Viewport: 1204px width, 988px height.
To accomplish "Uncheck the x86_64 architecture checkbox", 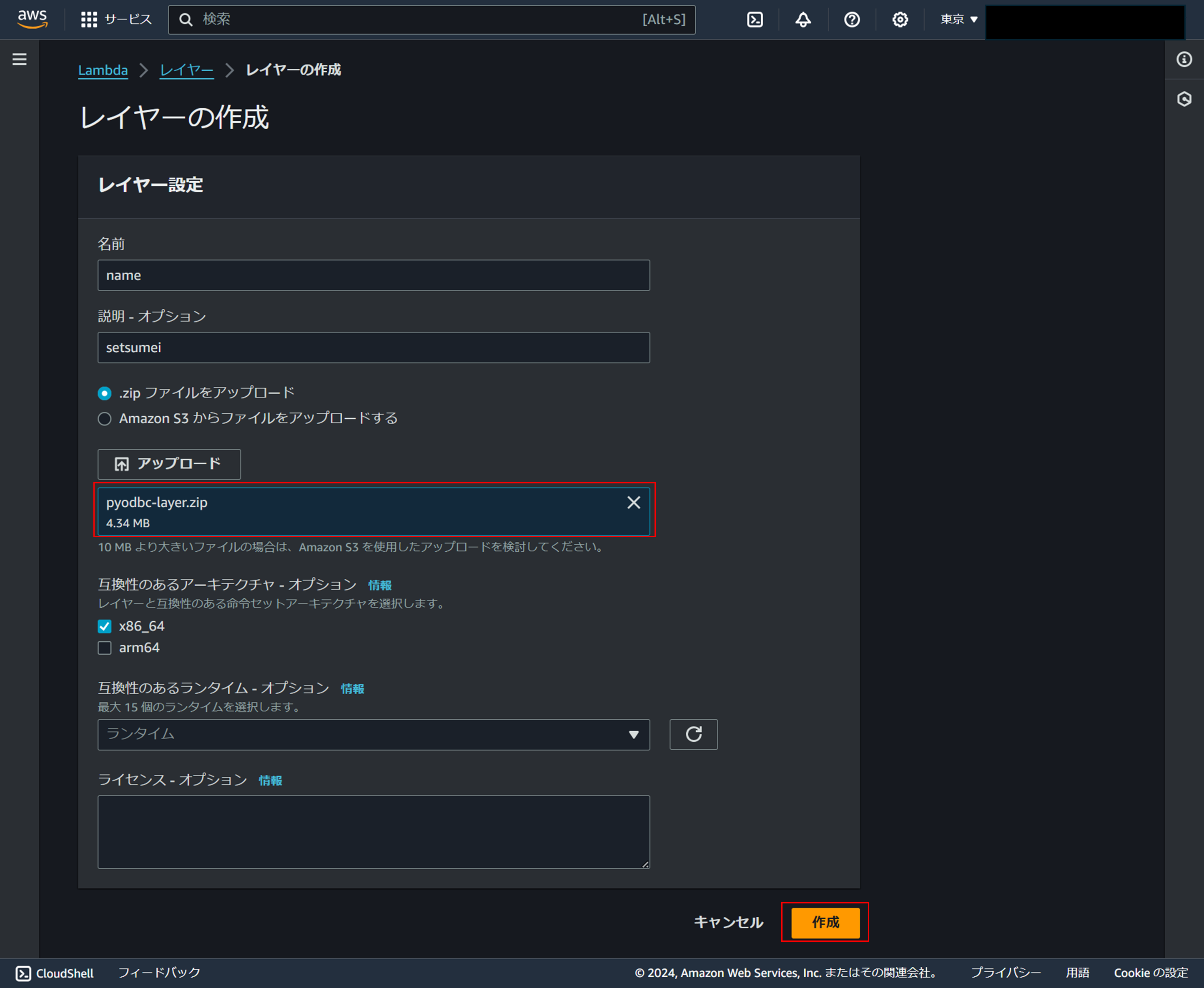I will 105,626.
